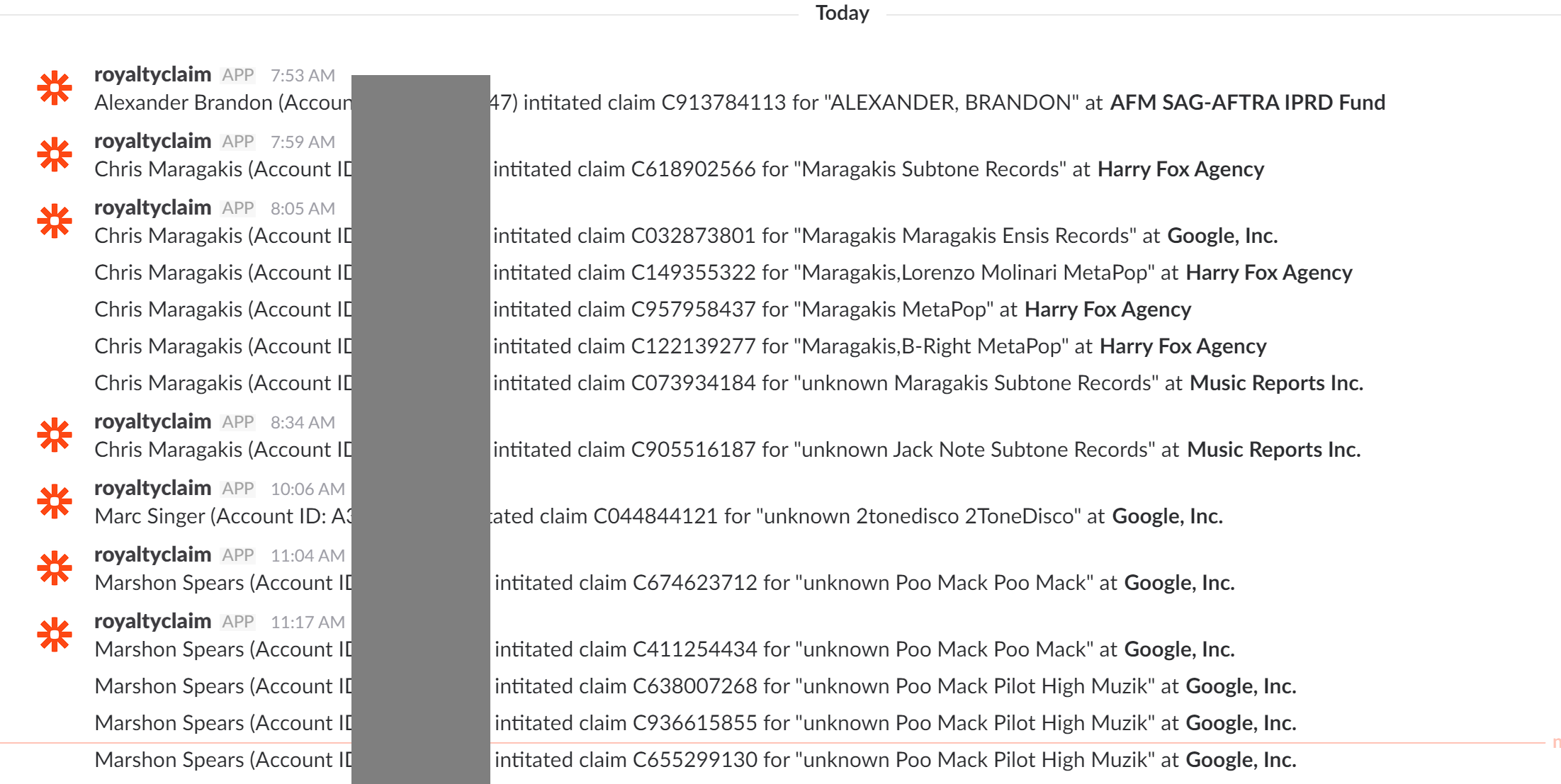Screen dimensions: 1561x784
Task: Click the royaltyclaim avatar icon at 11:04 AM
Action: coord(55,569)
